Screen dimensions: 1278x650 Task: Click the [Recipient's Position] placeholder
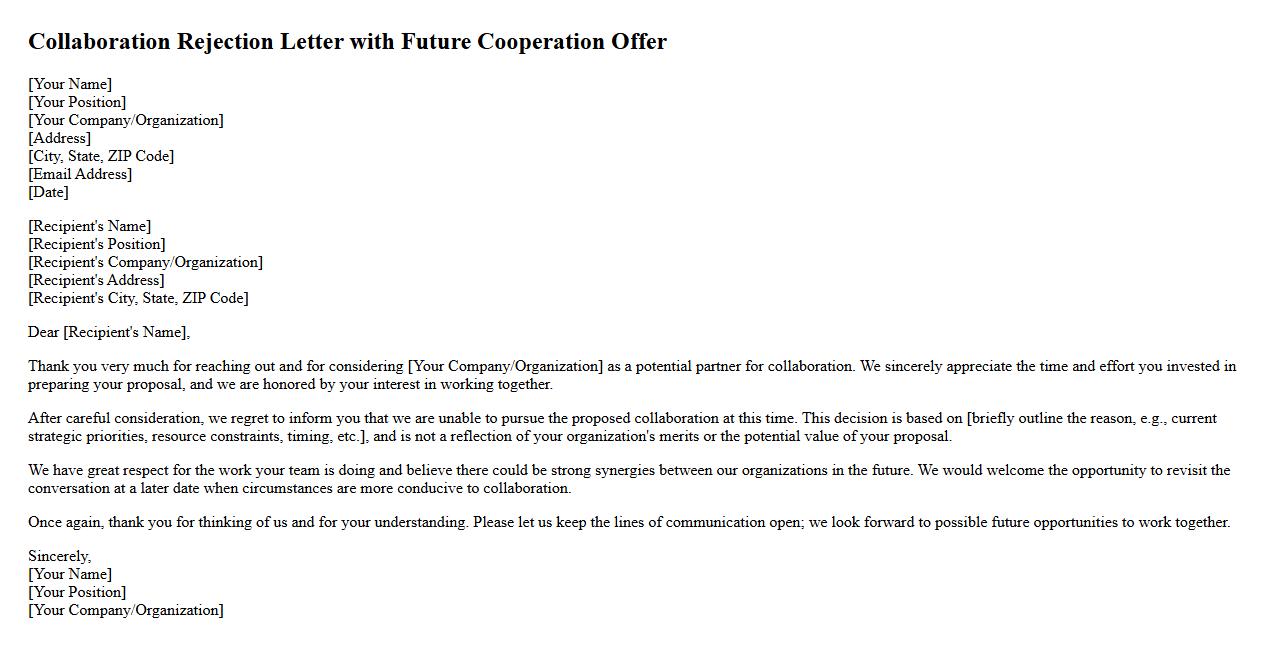pos(96,244)
